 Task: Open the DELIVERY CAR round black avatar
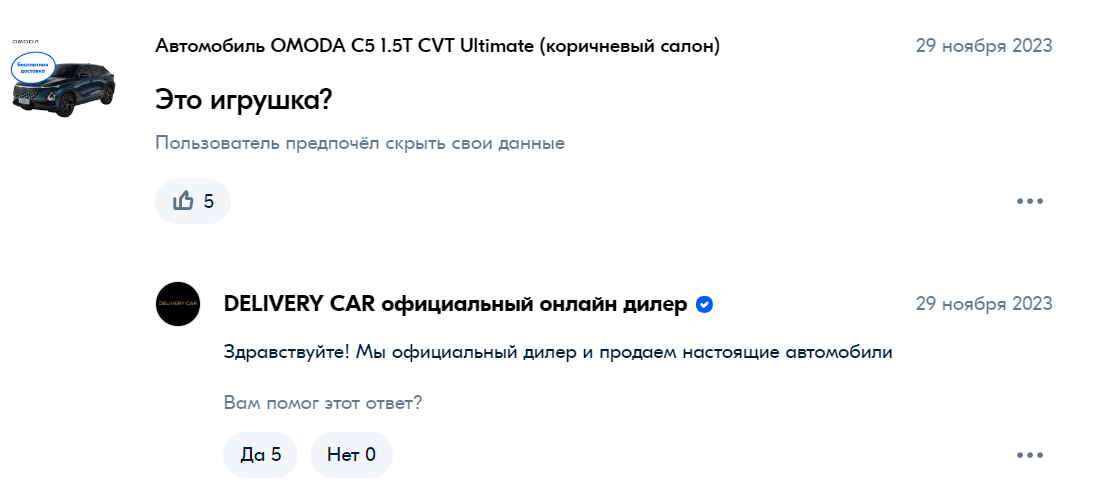point(178,304)
